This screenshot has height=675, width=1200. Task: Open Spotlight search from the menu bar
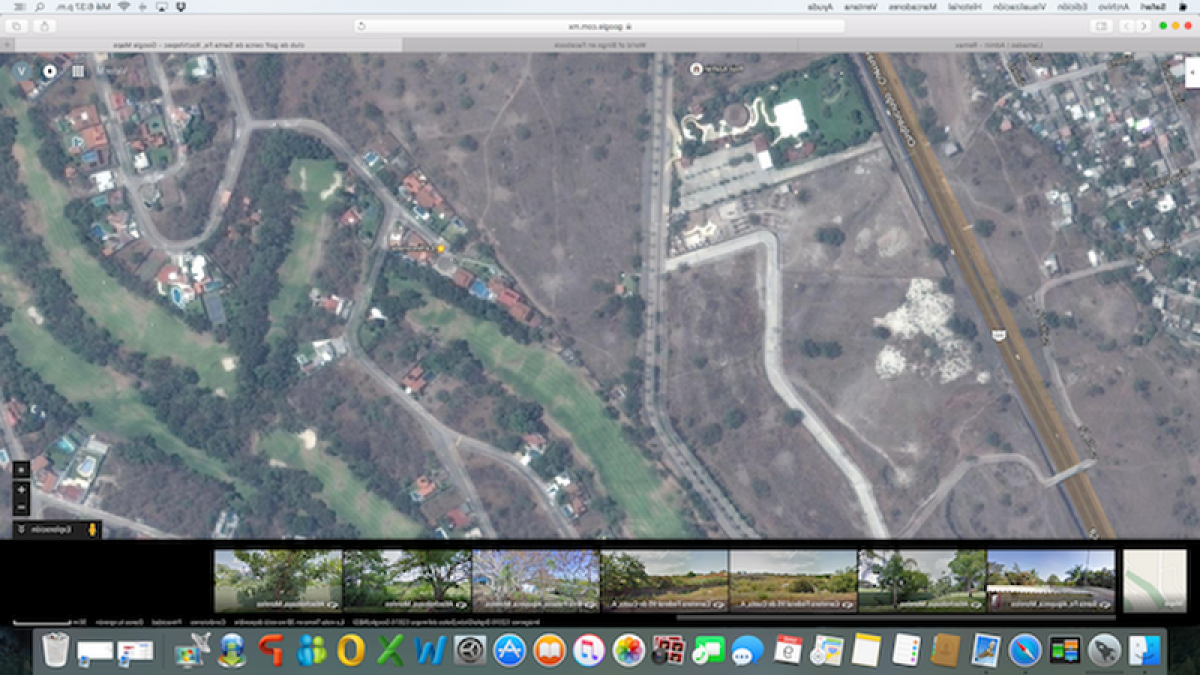click(39, 7)
